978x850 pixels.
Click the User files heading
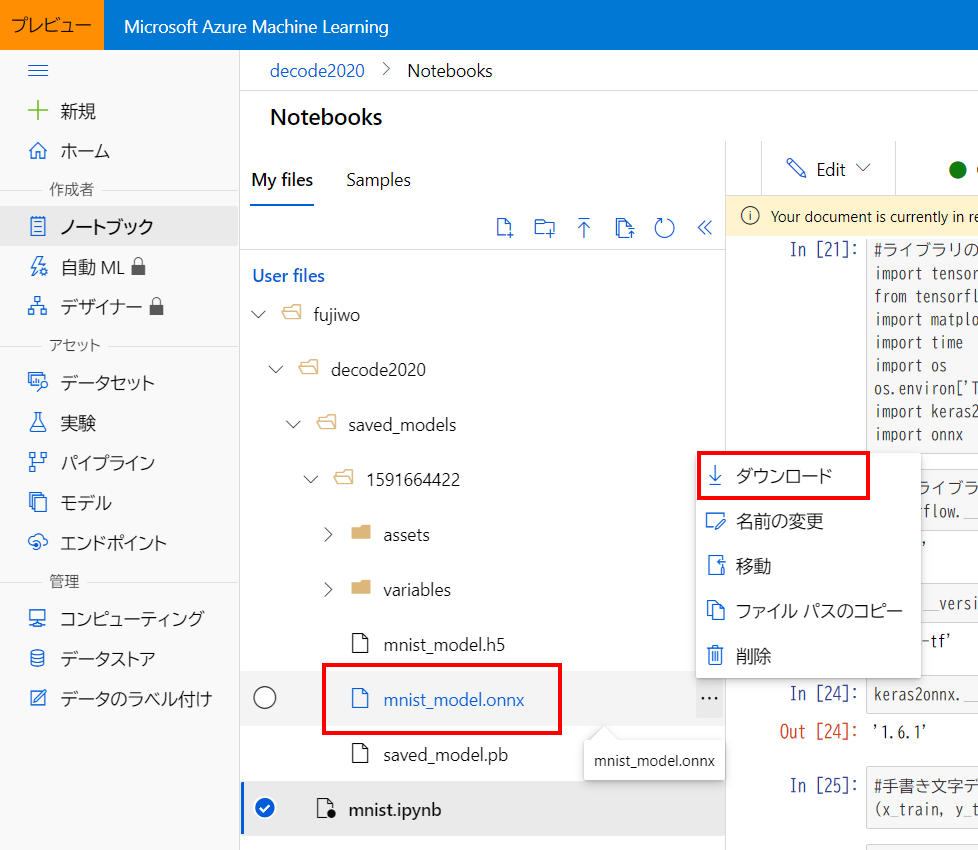tap(288, 276)
